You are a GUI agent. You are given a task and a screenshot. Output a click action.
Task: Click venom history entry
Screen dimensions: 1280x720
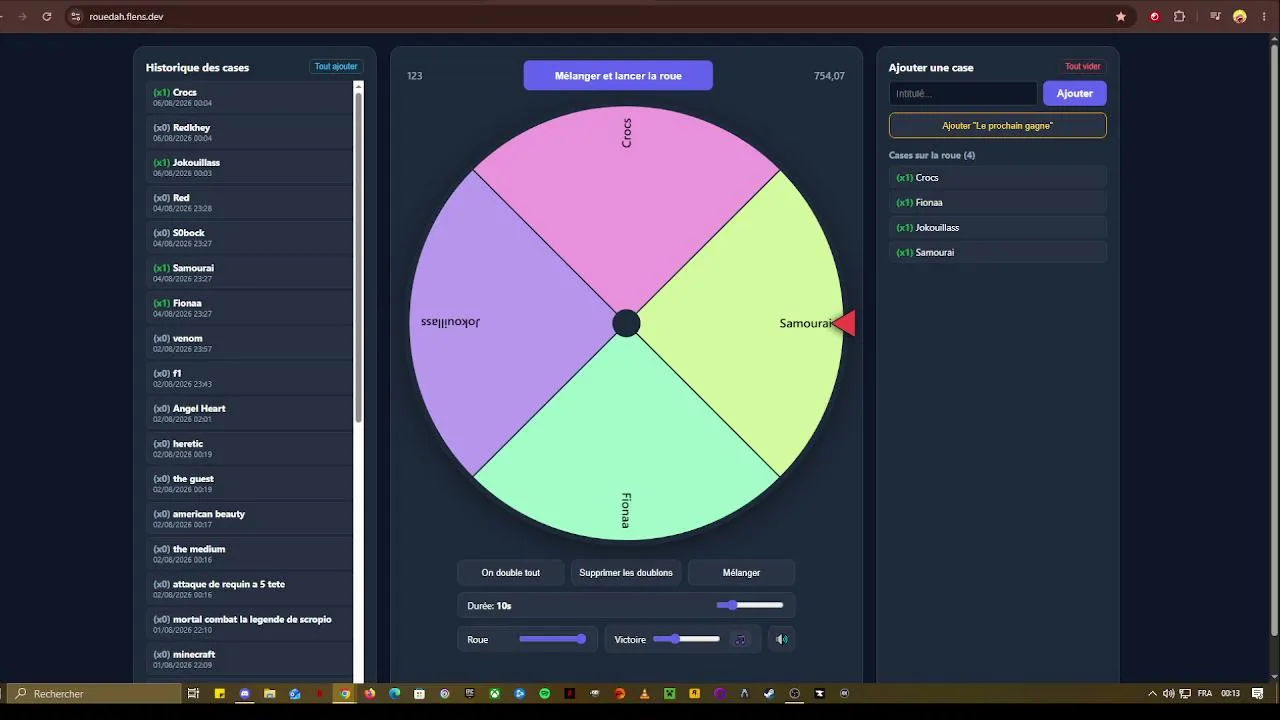tap(249, 343)
